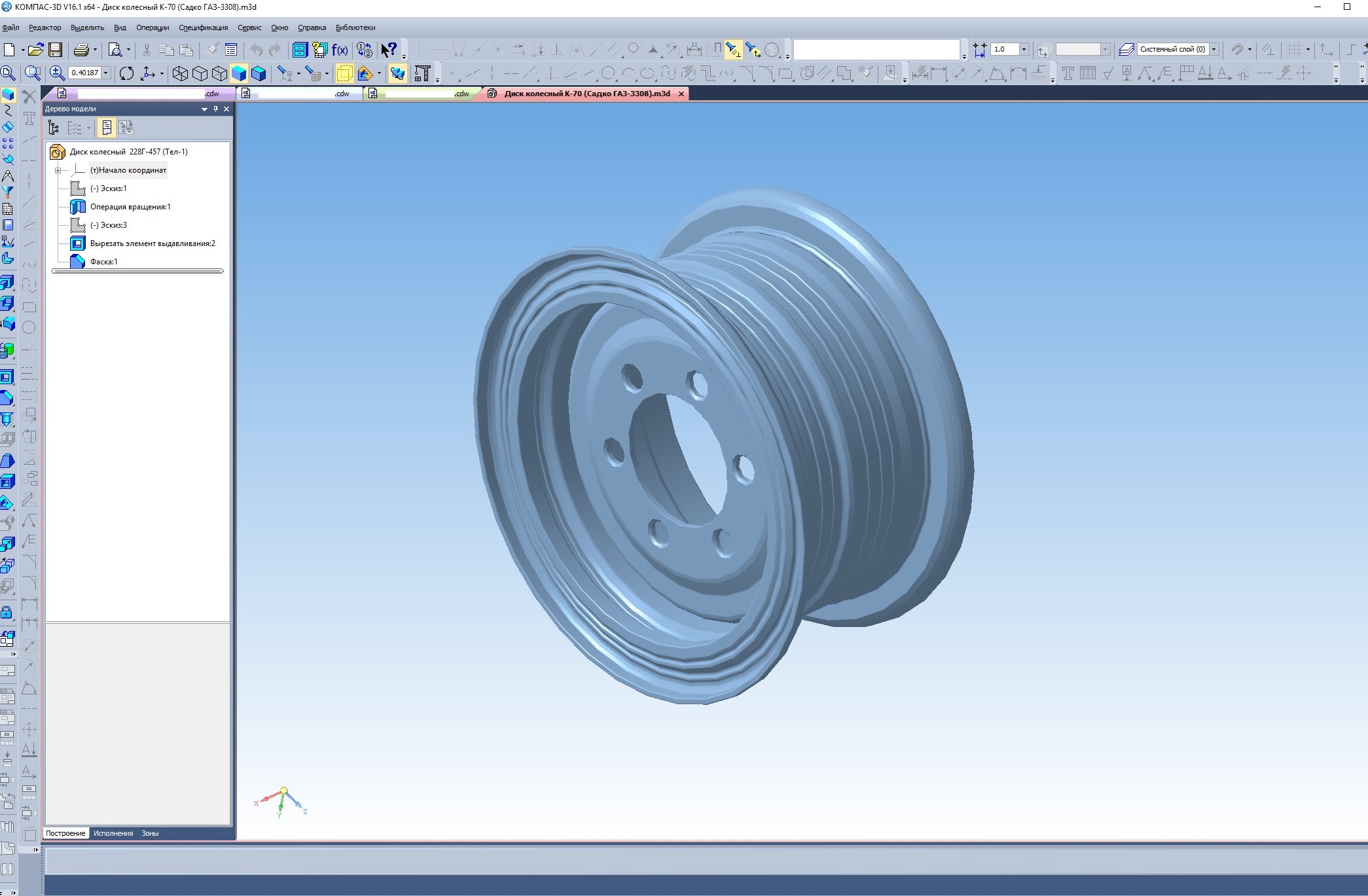1368x896 pixels.
Task: Switch to the Исполнения tab
Action: click(113, 833)
